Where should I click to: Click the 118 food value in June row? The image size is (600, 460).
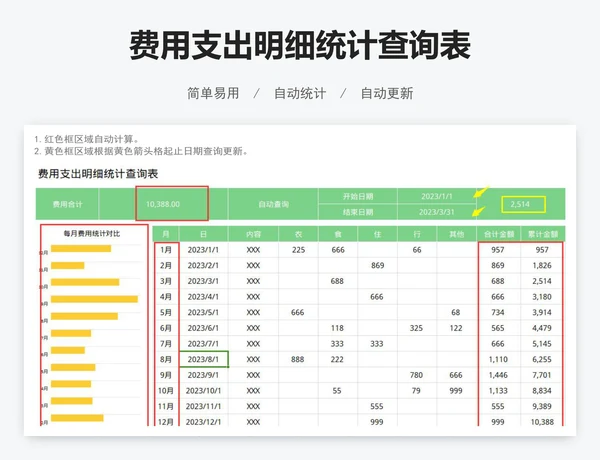337,328
